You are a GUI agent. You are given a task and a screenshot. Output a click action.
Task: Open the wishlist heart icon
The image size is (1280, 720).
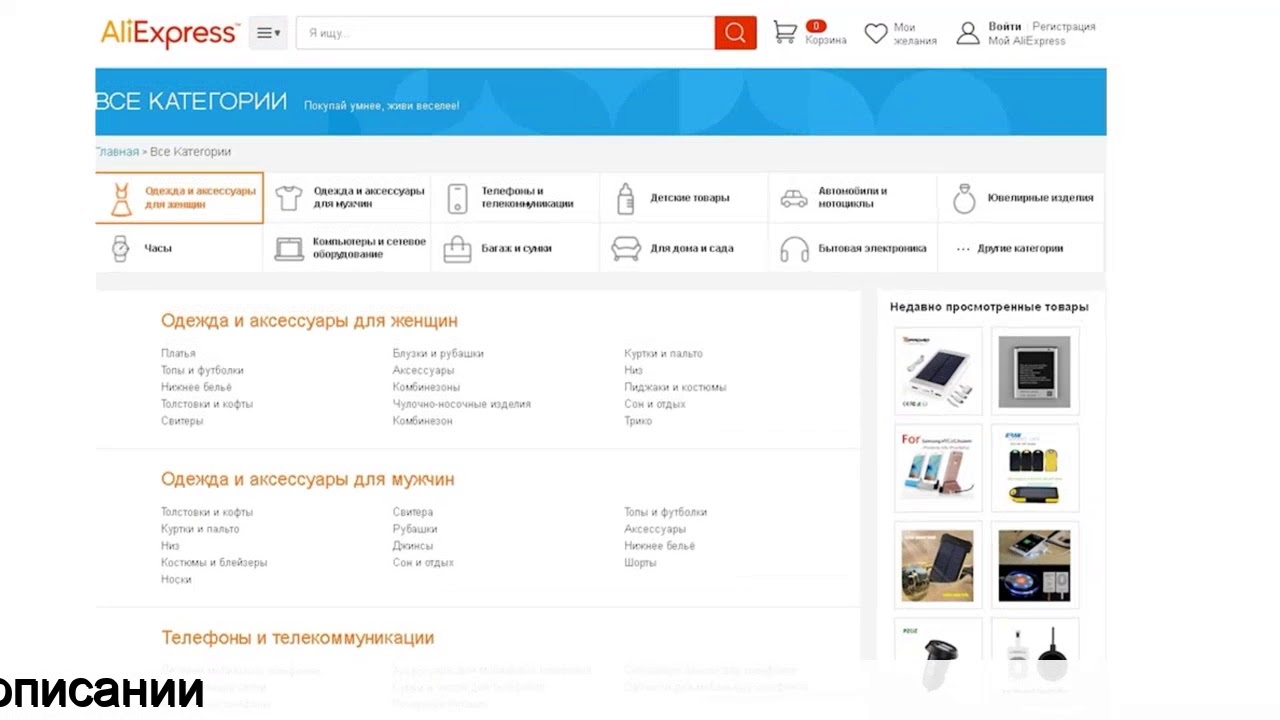(x=876, y=33)
